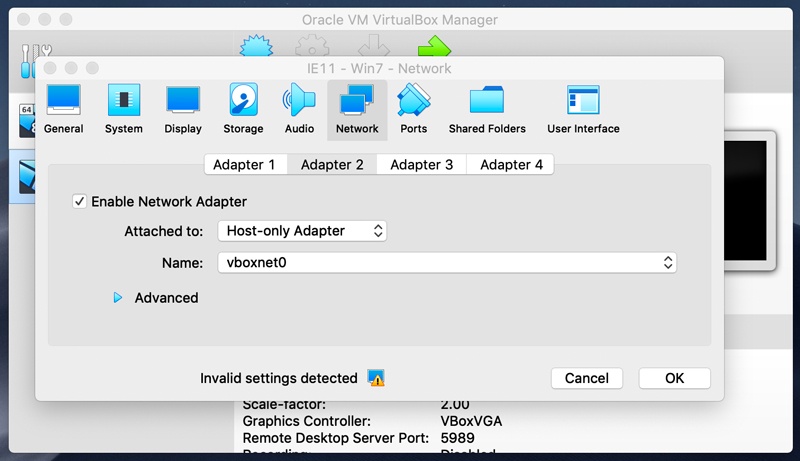800x461 pixels.
Task: Open the General settings section
Action: 63,110
